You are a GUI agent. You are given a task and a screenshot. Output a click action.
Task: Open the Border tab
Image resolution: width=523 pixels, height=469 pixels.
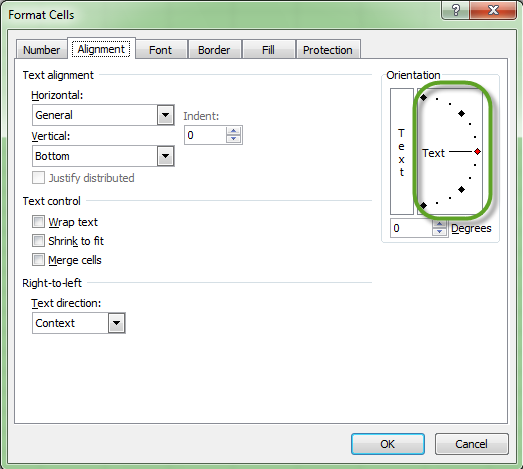tap(214, 50)
